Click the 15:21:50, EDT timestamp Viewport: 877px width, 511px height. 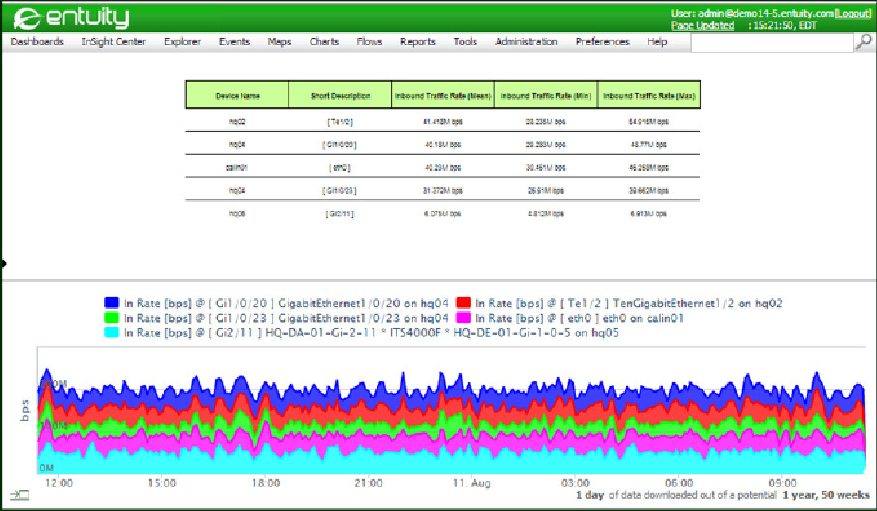pos(783,26)
